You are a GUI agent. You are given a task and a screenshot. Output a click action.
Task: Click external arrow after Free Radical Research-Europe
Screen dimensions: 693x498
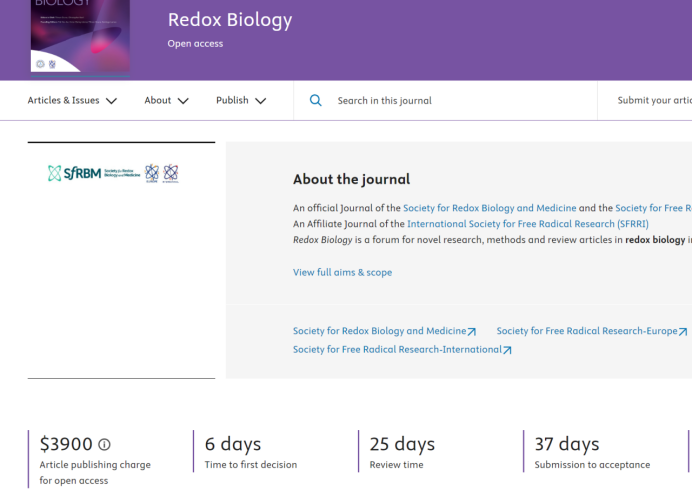coord(683,331)
